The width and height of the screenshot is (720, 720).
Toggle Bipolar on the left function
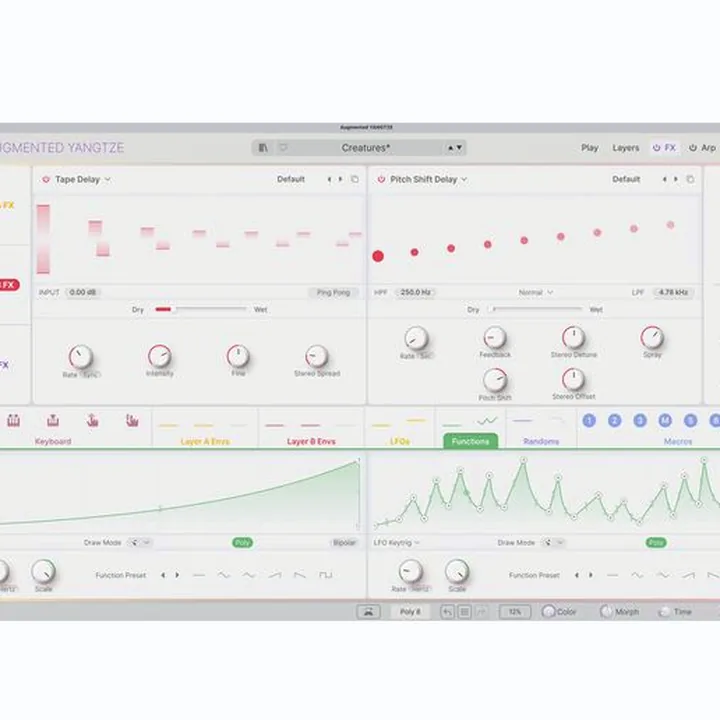pyautogui.click(x=344, y=543)
